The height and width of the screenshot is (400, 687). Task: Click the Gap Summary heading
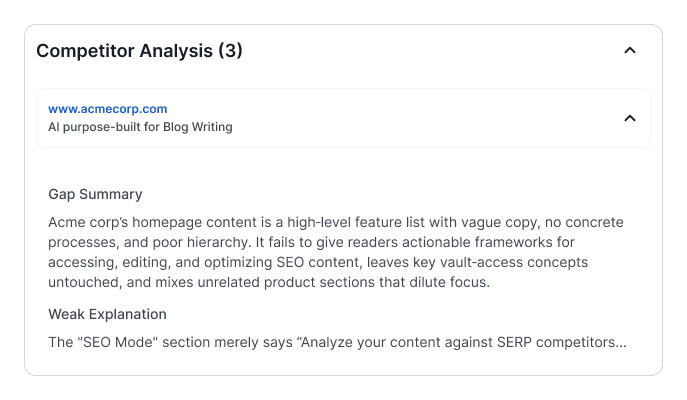(x=95, y=194)
